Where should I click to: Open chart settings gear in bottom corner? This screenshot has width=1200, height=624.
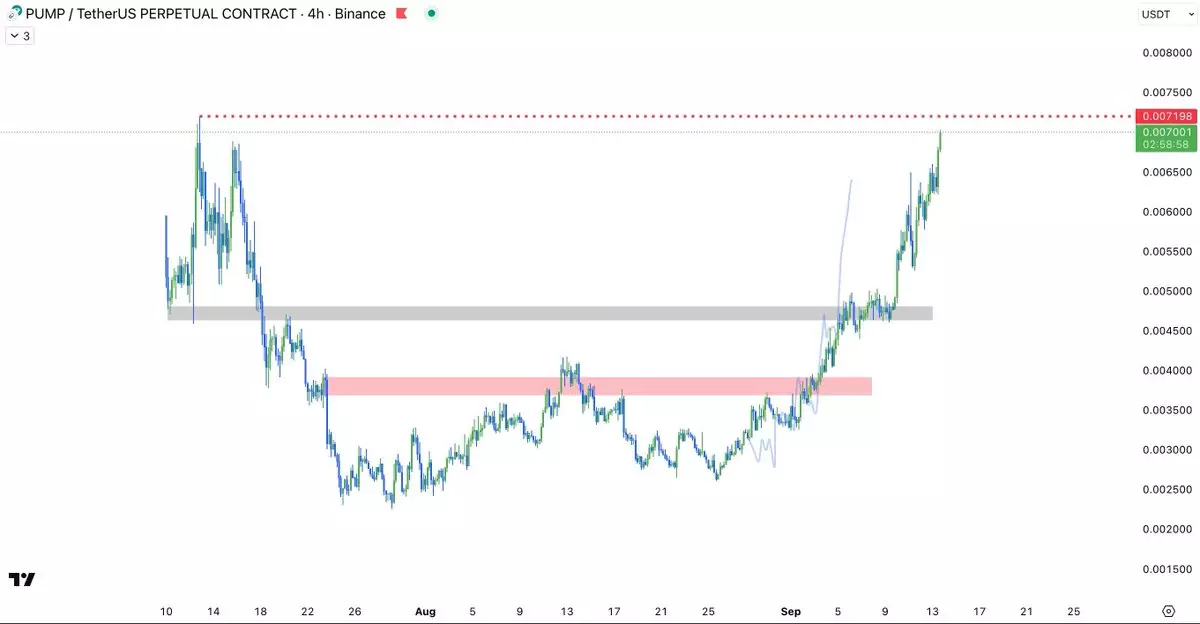[x=1168, y=610]
